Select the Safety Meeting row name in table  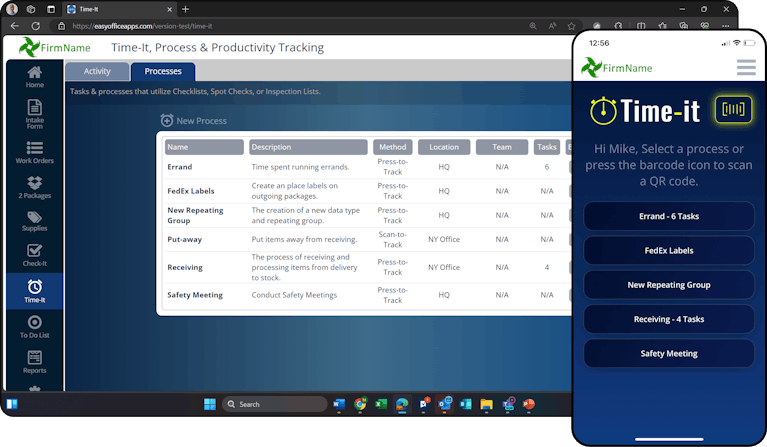coord(195,295)
